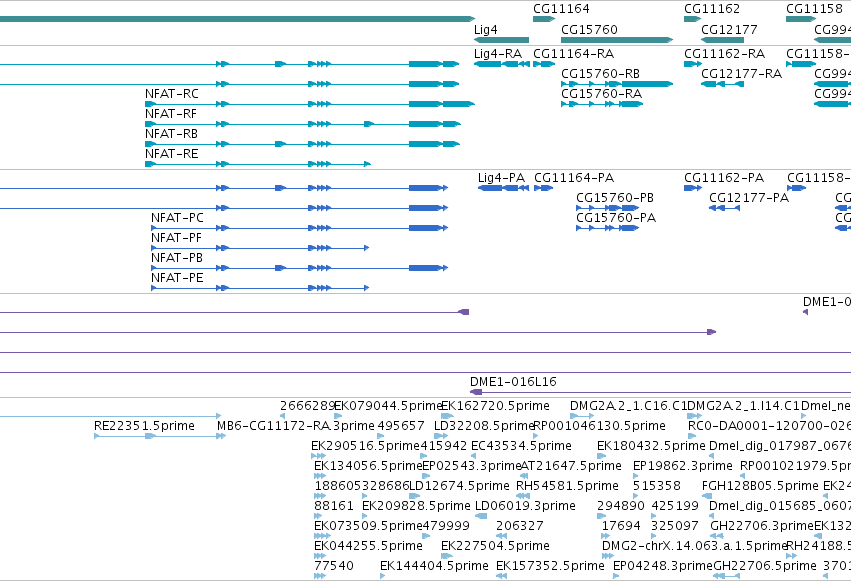
Task: Select the CG15760-PB protein label
Action: pyautogui.click(x=615, y=197)
